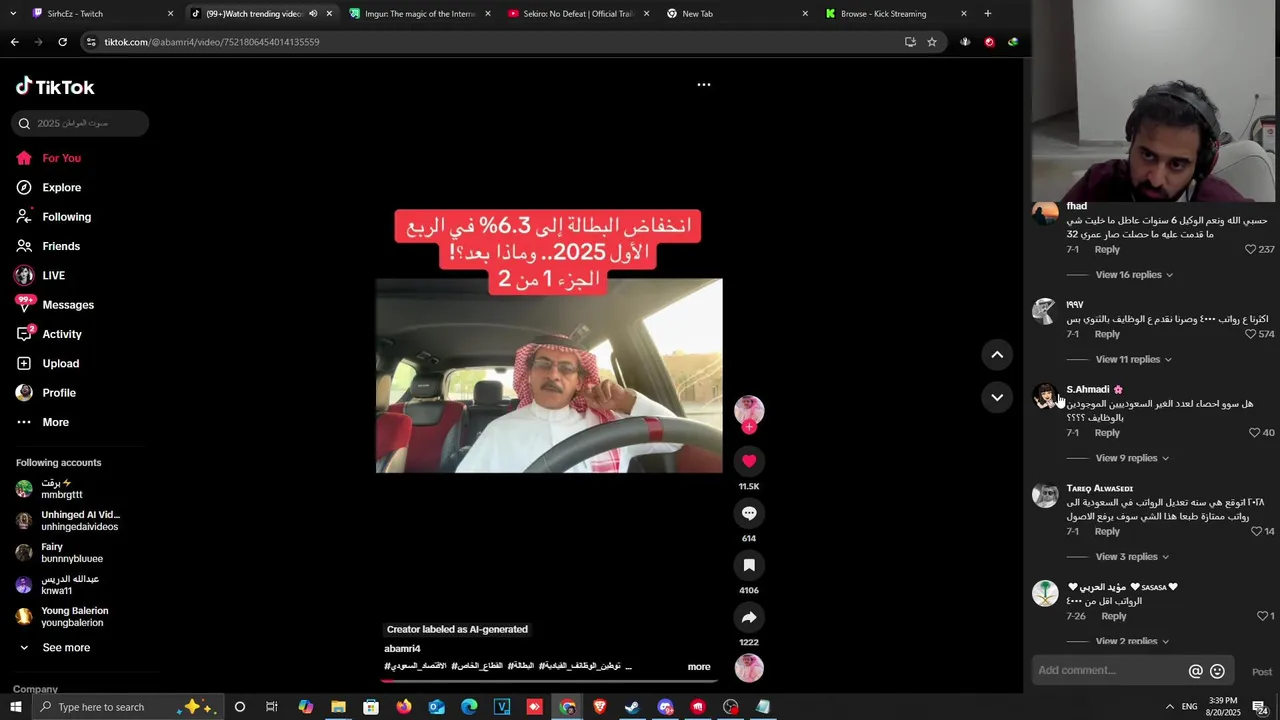Show hidden system tray icons
The width and height of the screenshot is (1280, 720).
[x=1169, y=707]
